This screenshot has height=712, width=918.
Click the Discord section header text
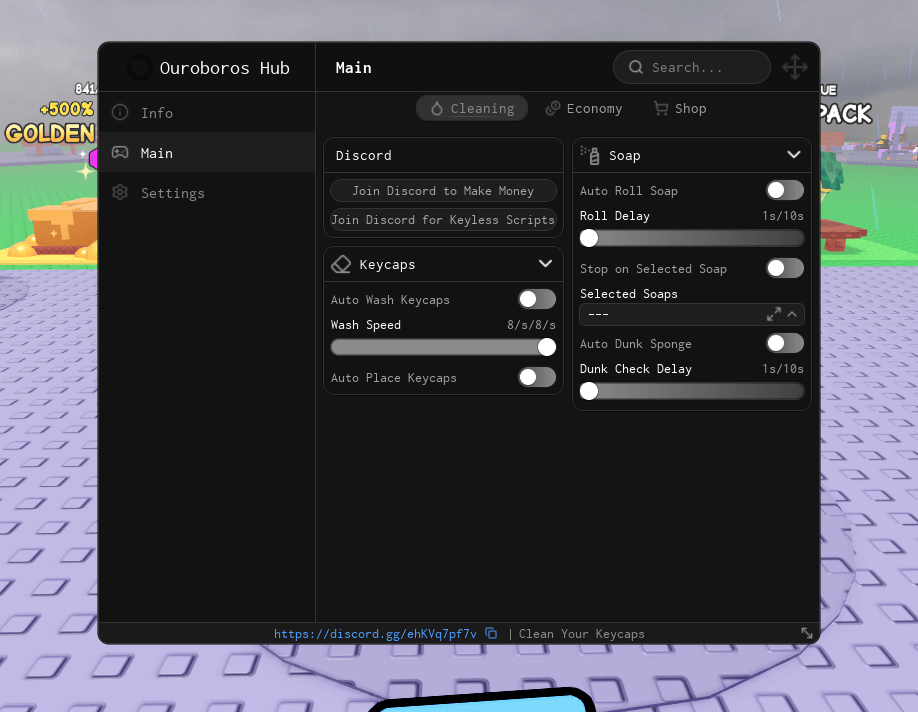(364, 155)
